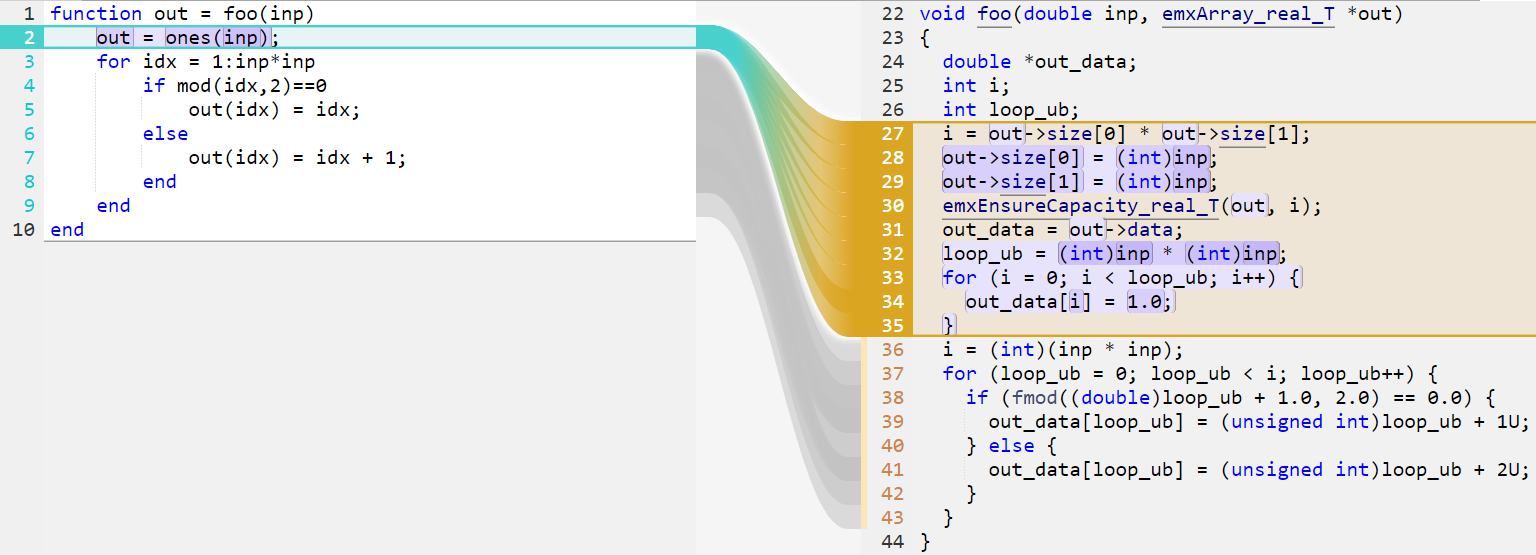Click the closing brace on C line 43
This screenshot has width=1536, height=555.
click(x=949, y=518)
